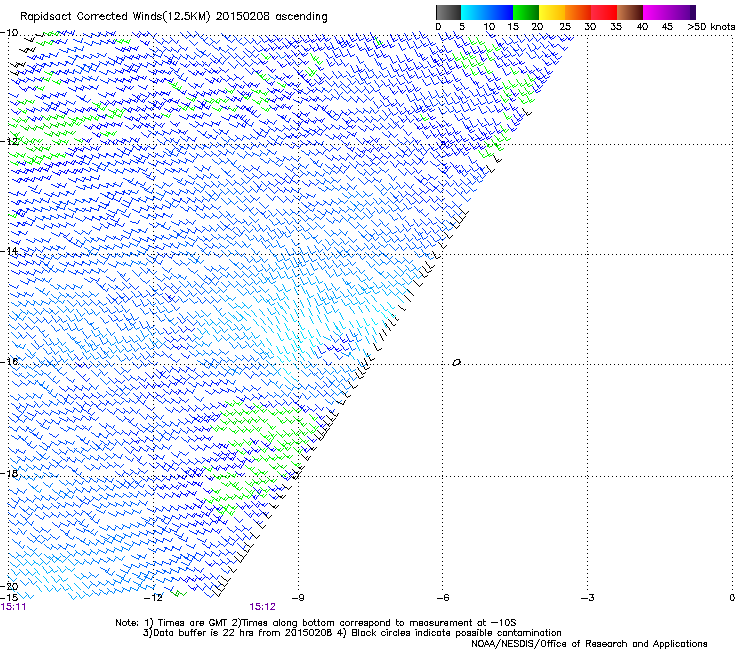
Task: Click the gray 0-5 knots color segment
Action: click(448, 12)
